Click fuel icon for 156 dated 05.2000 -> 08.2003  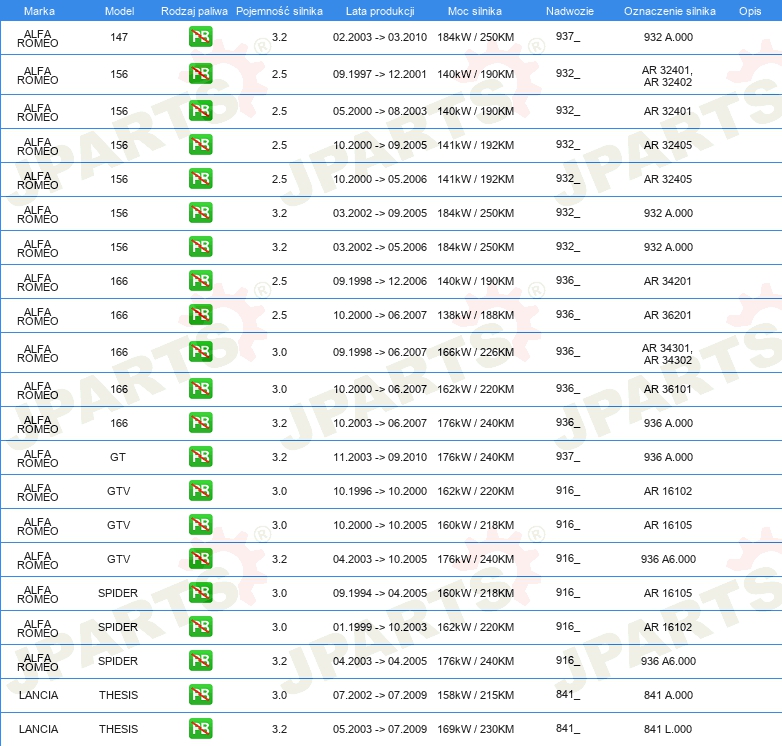[200, 111]
